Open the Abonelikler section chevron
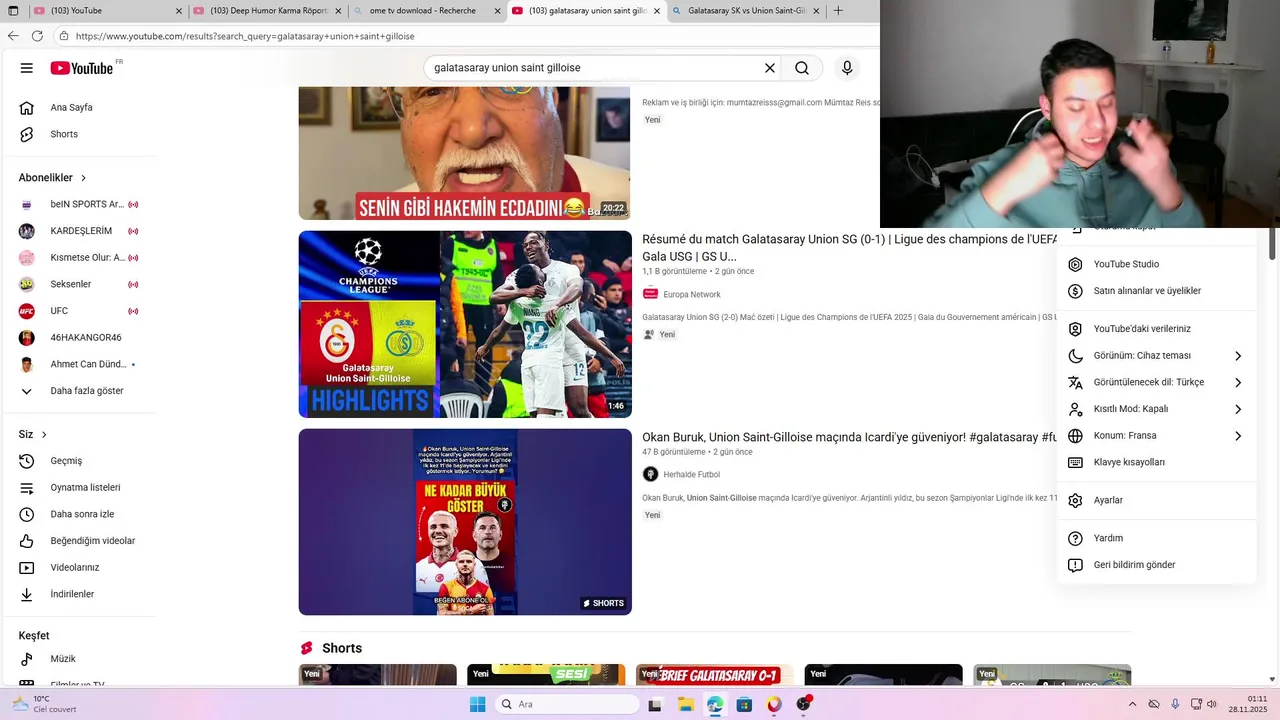The height and width of the screenshot is (720, 1280). click(83, 178)
